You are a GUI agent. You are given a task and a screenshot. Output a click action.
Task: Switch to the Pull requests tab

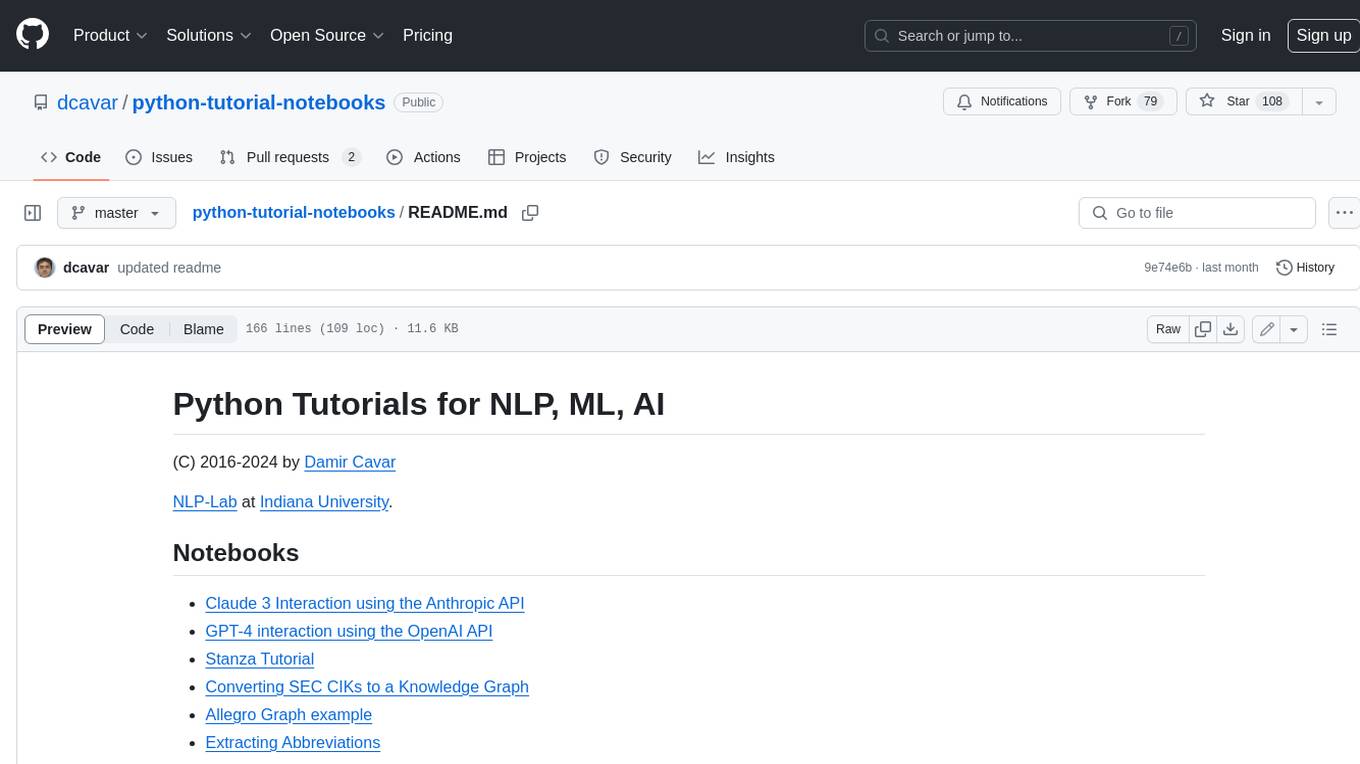coord(290,157)
